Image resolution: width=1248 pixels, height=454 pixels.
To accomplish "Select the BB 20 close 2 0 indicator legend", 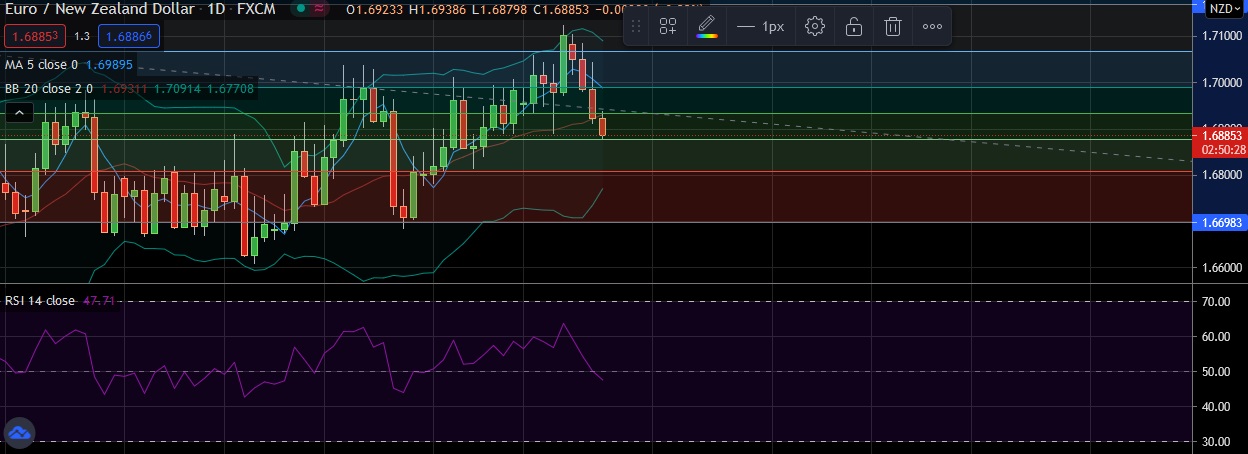I will point(49,89).
